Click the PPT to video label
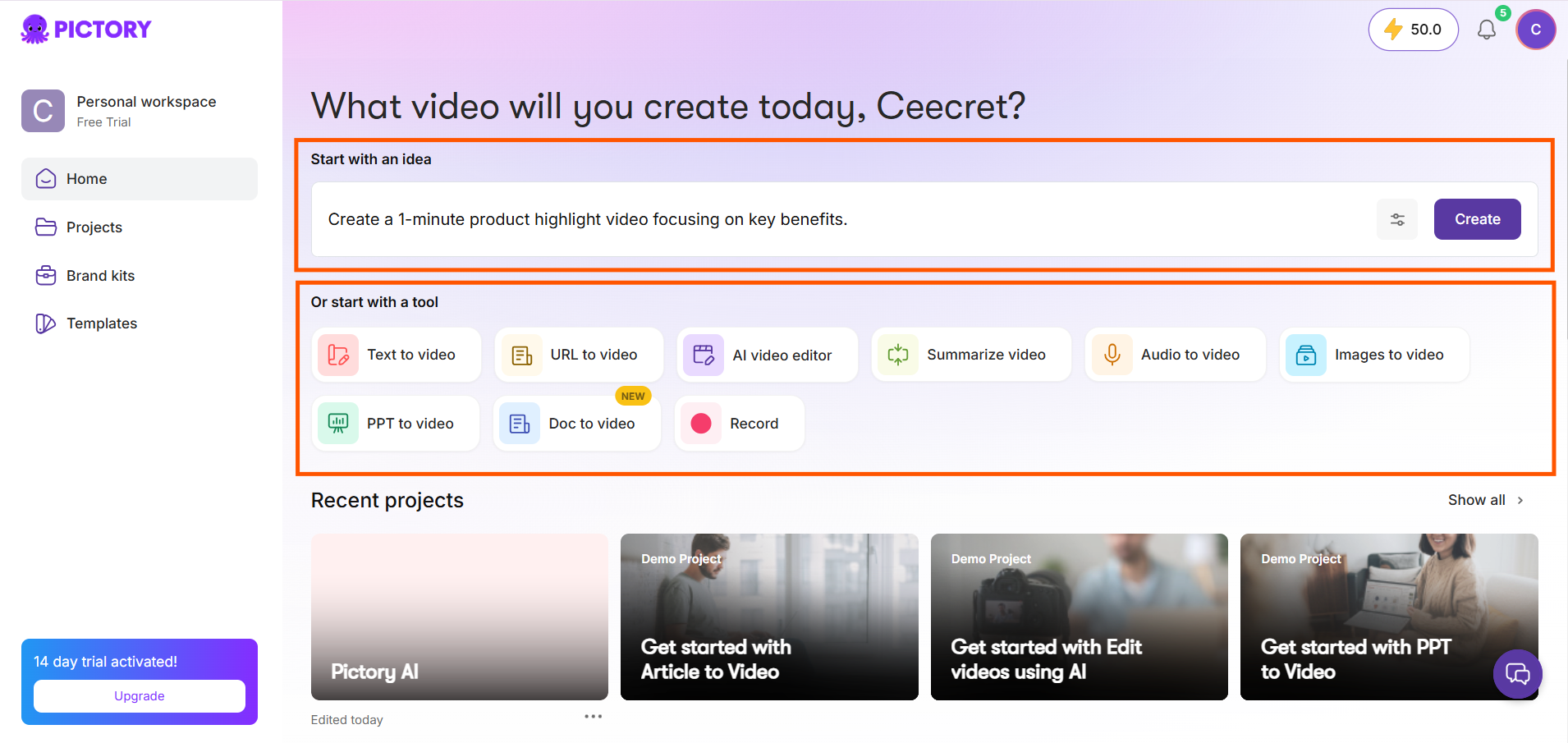This screenshot has height=743, width=1568. [x=410, y=424]
